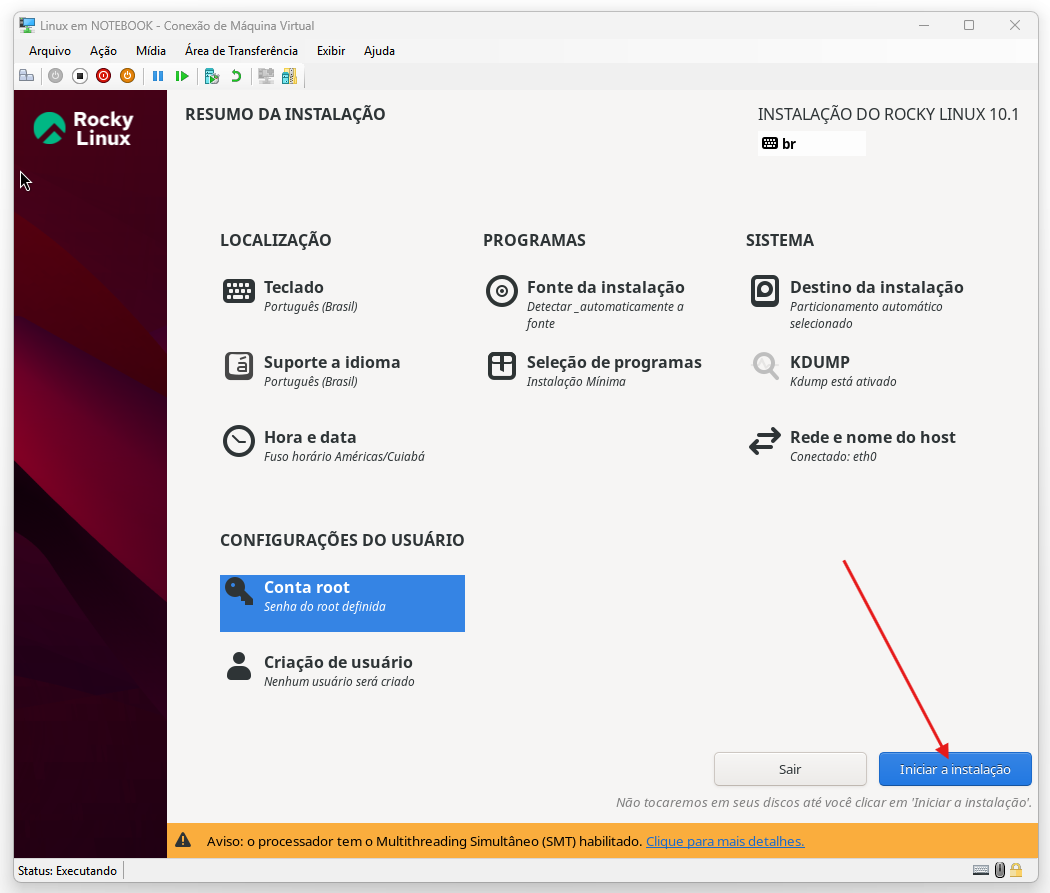Follow the 'Clique para mais detalhes' link
The height and width of the screenshot is (893, 1050).
coord(725,841)
